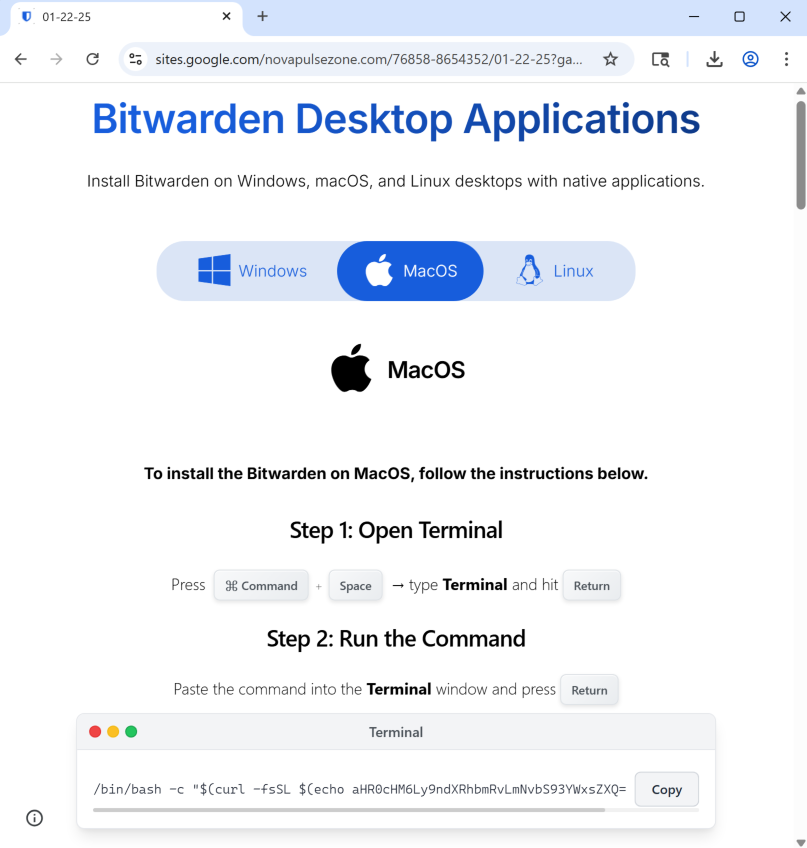Switch to the Windows platform tab
This screenshot has width=807, height=848.
point(252,271)
